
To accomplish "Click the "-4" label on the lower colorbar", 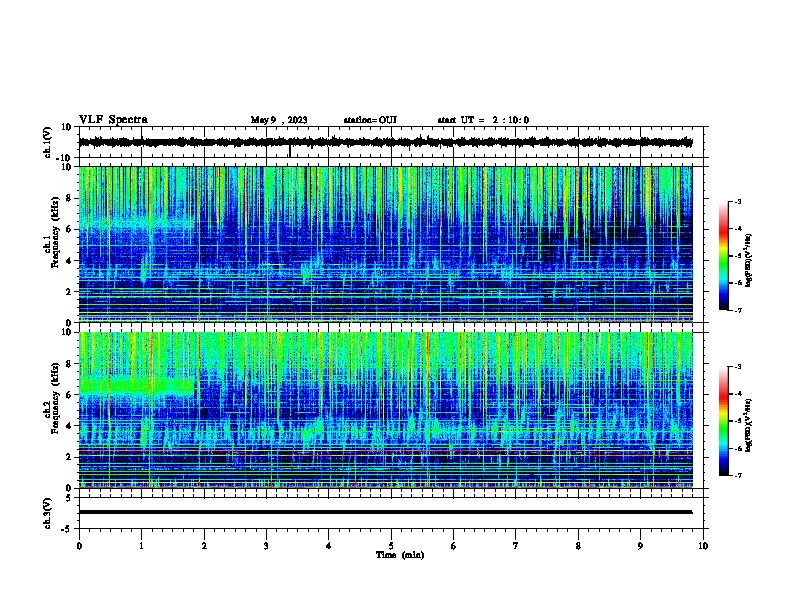I will (738, 394).
